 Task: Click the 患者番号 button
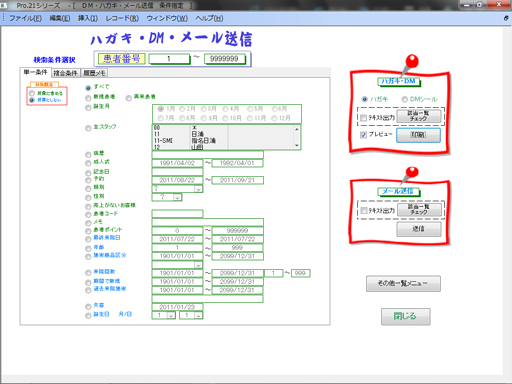coord(122,59)
